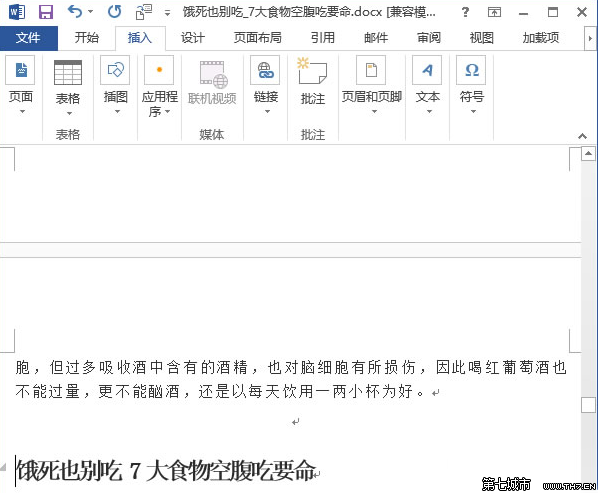
Task: Open the 视图 tab
Action: tap(481, 38)
